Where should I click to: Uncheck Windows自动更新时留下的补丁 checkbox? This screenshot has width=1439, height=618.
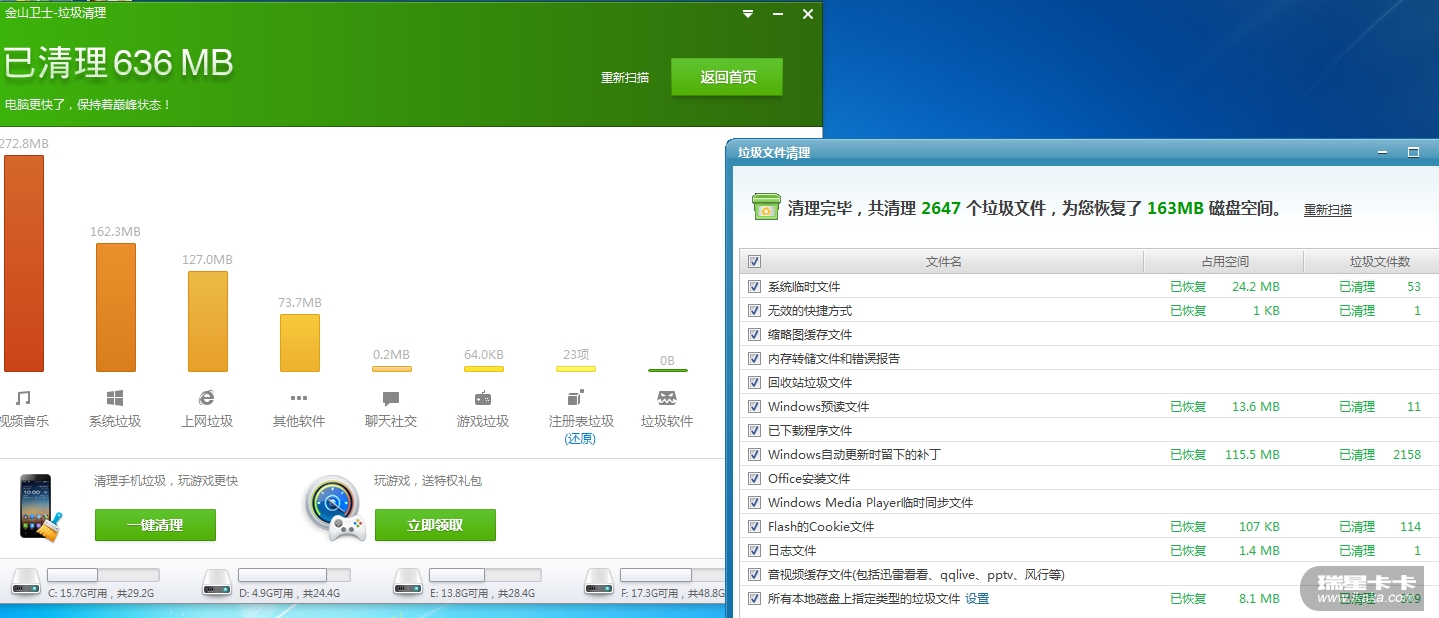pyautogui.click(x=754, y=454)
